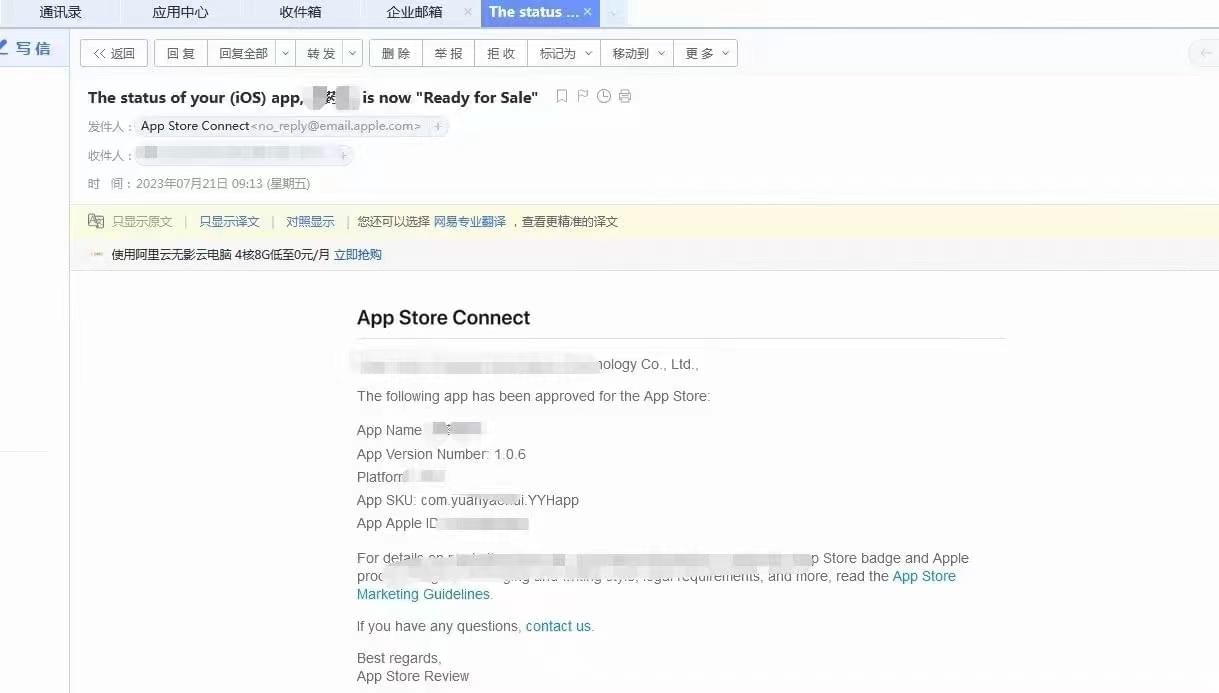Add sender App Store Connect with plus icon
This screenshot has height=693, width=1219.
tap(437, 126)
